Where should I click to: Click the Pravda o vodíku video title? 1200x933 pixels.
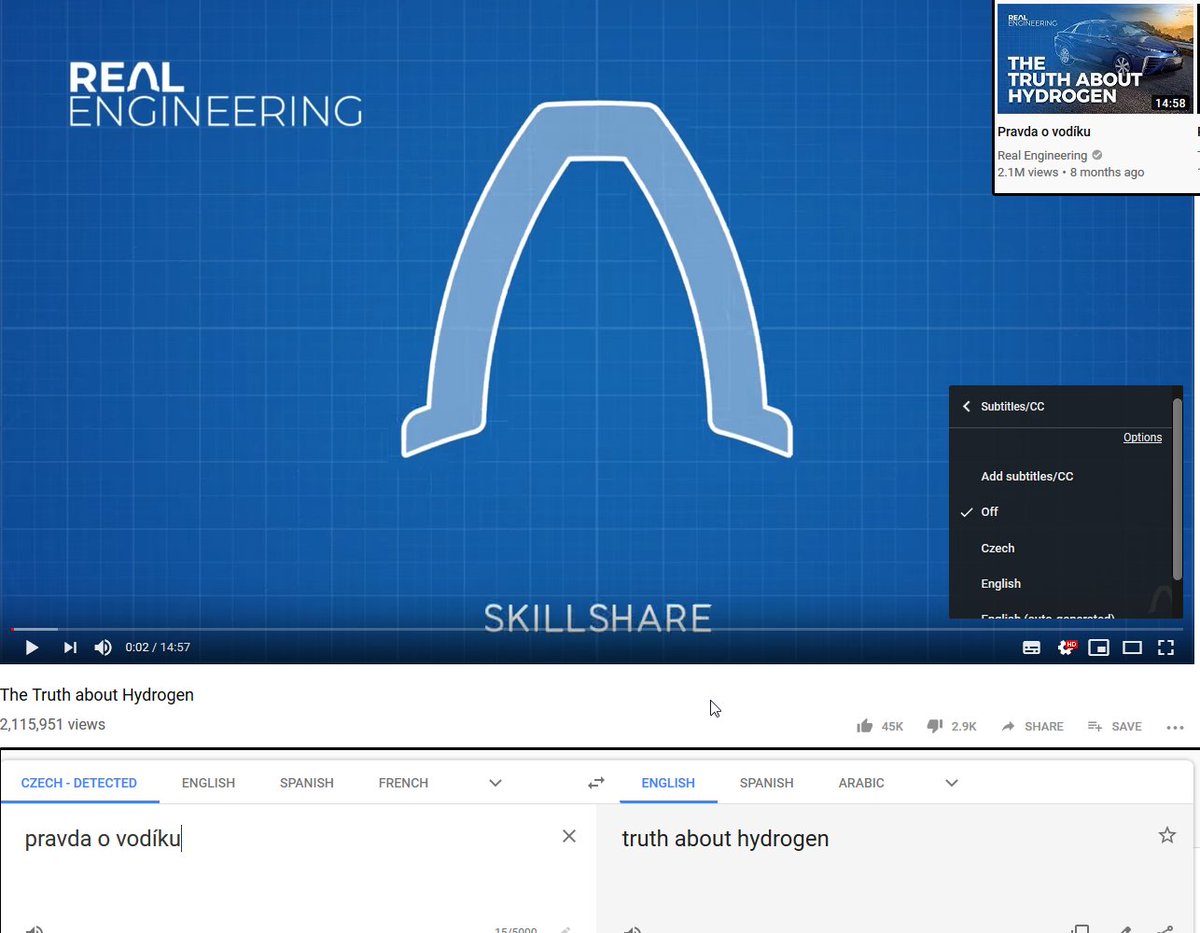pos(1044,132)
